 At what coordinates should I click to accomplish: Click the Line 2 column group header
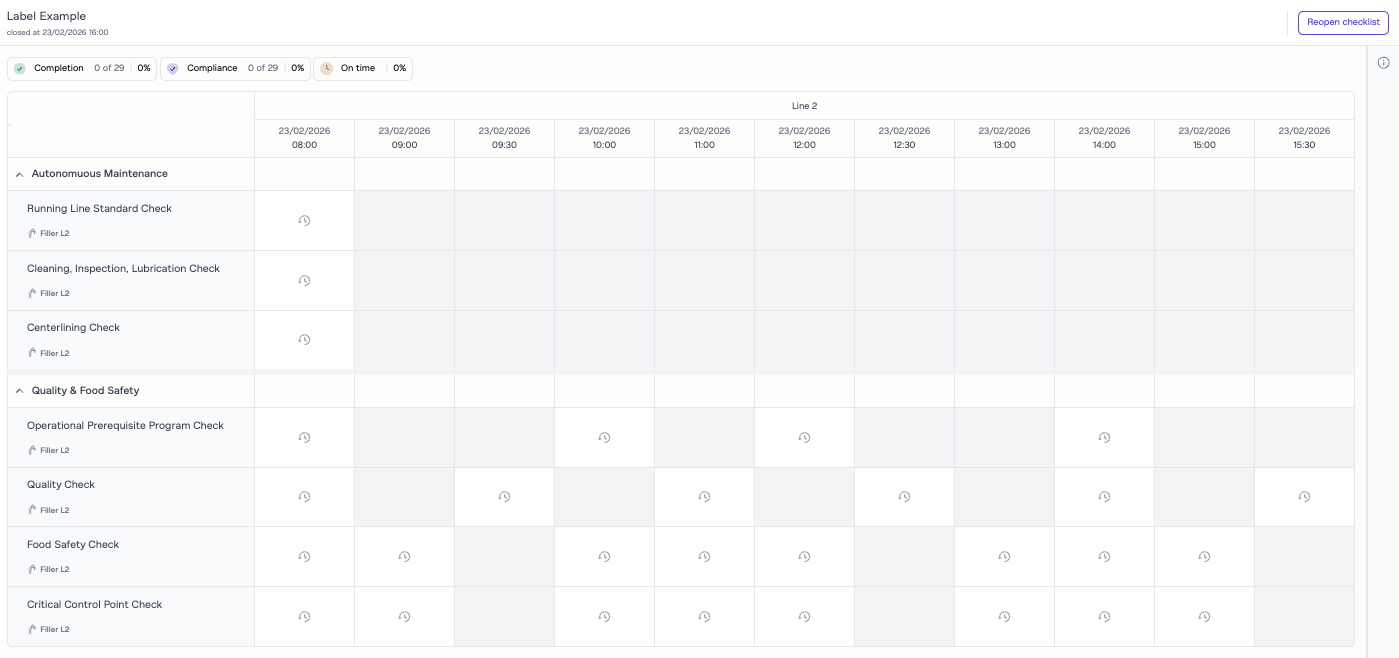804,106
